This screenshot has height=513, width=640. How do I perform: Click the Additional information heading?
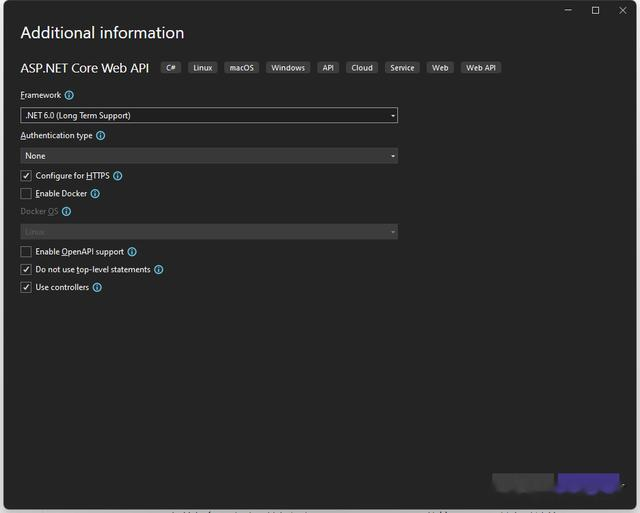coord(102,33)
